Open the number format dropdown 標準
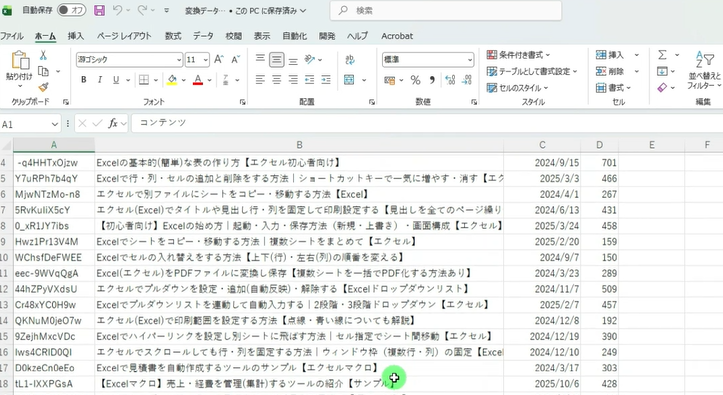The width and height of the screenshot is (723, 395). coord(469,60)
